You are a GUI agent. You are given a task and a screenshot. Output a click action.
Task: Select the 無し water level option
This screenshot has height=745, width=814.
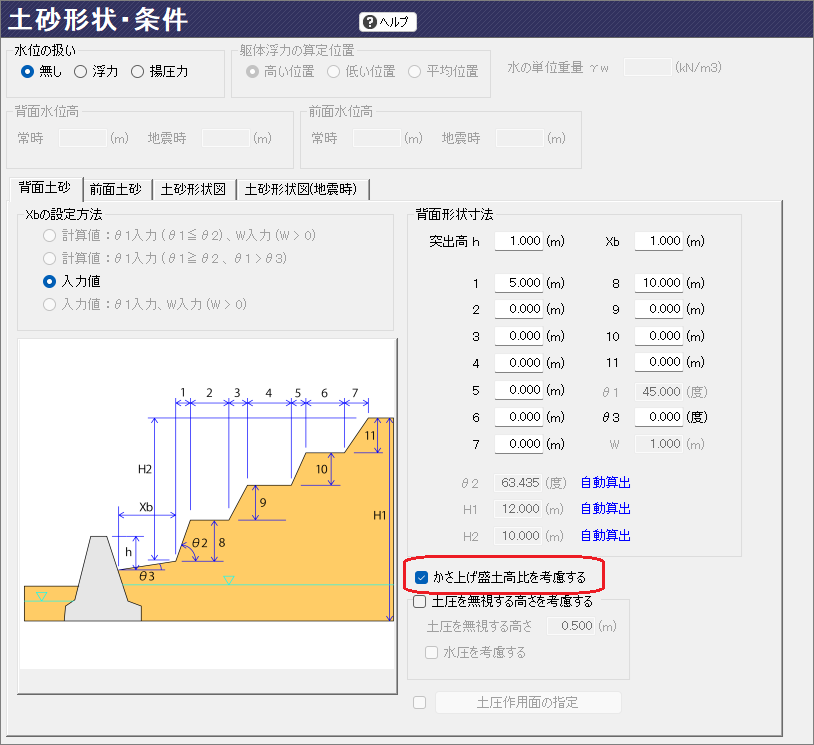(28, 71)
